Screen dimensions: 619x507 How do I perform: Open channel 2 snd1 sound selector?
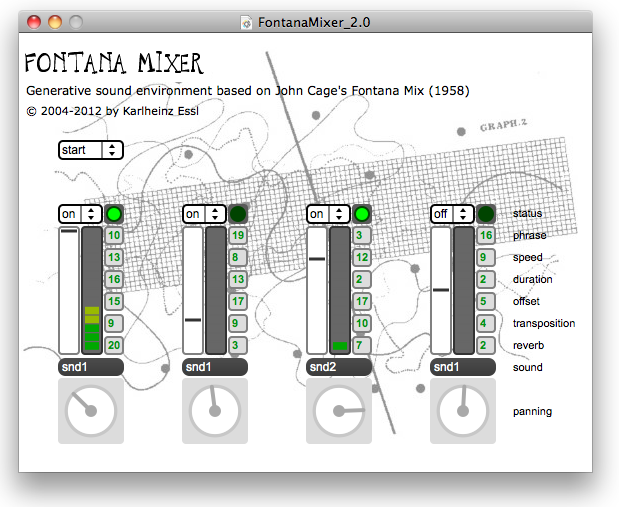click(x=215, y=367)
